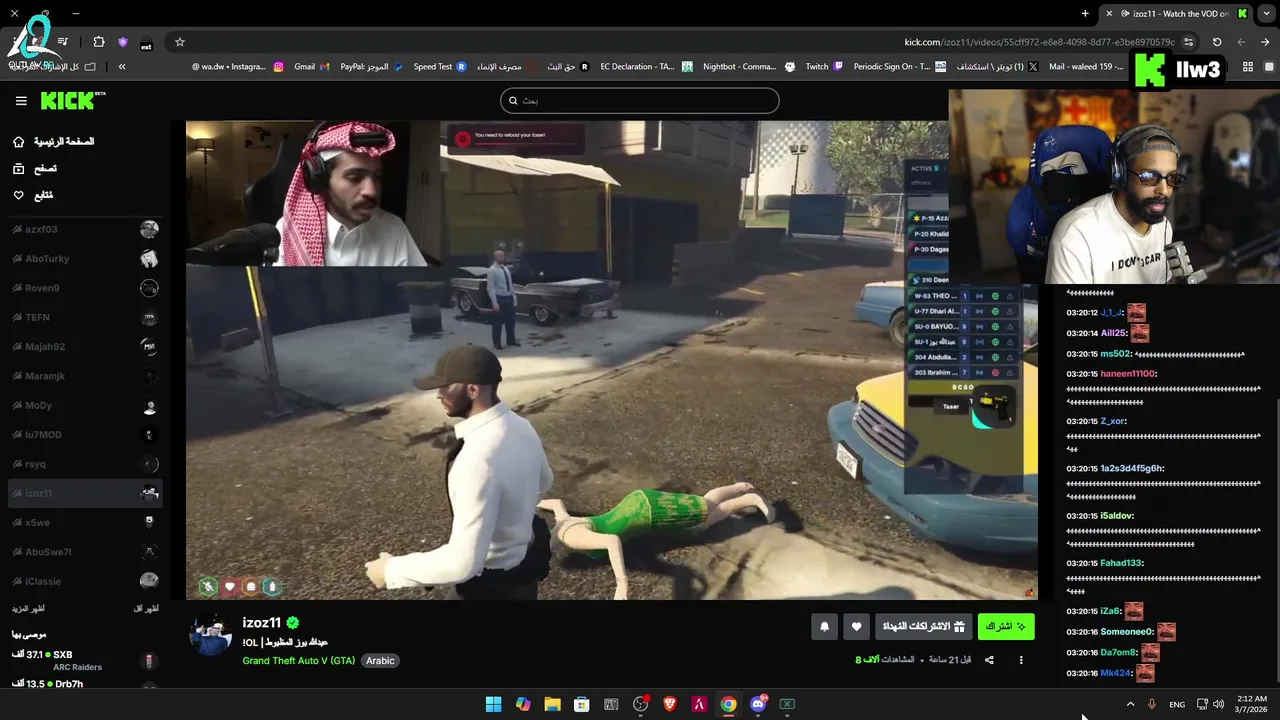This screenshot has width=1280, height=720.
Task: Open Speed Test bookmark
Action: click(439, 67)
